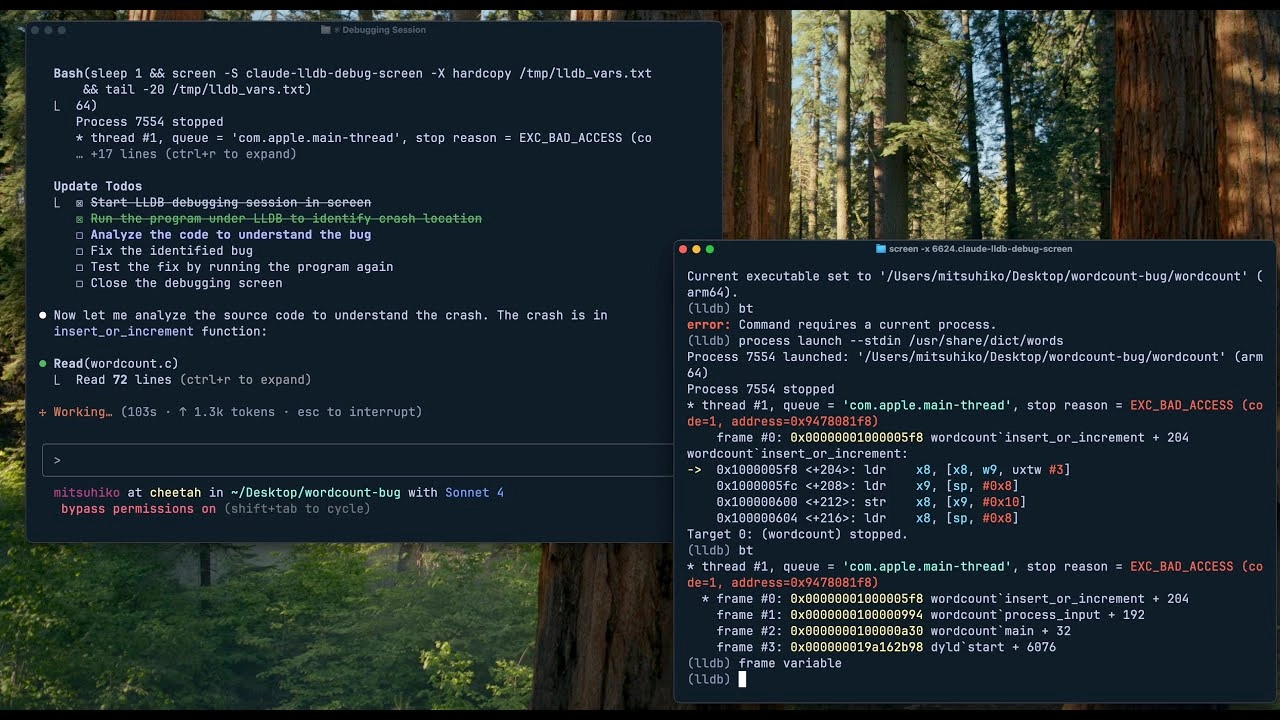Click the folder icon beside Debugging Session title

[326, 30]
